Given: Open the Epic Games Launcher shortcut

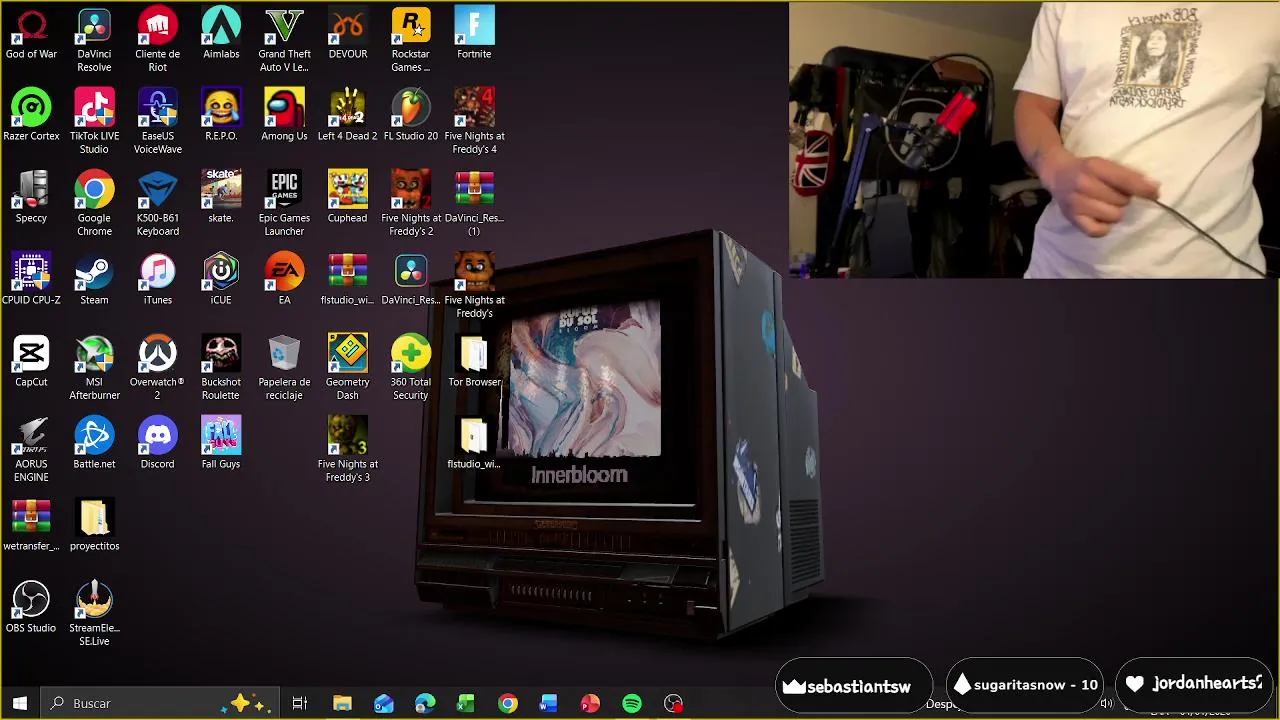Looking at the screenshot, I should (284, 205).
